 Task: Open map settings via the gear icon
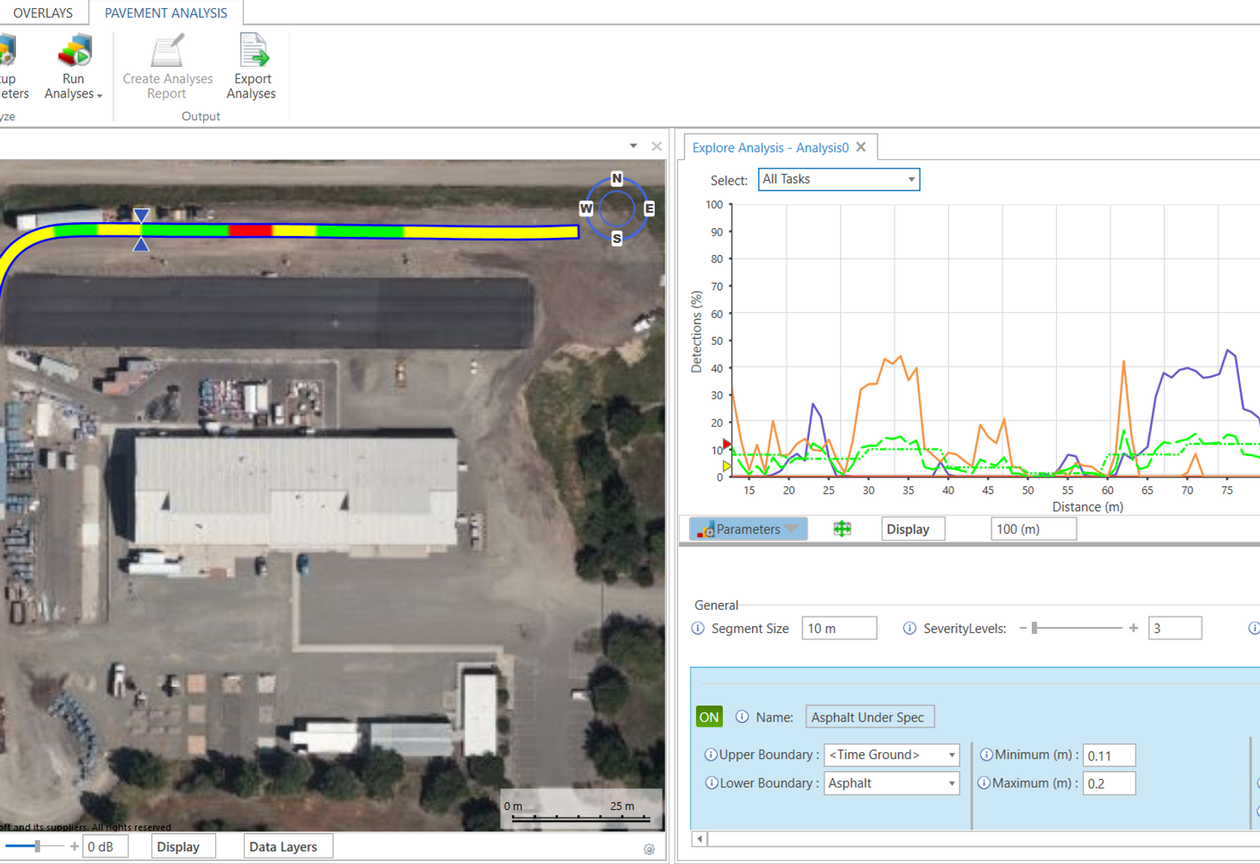pyautogui.click(x=650, y=847)
